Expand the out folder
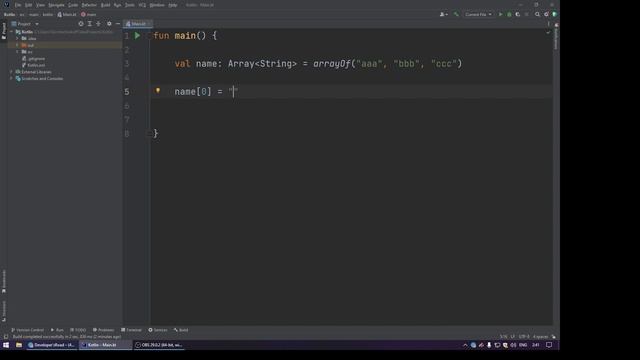The width and height of the screenshot is (640, 360). [18, 45]
